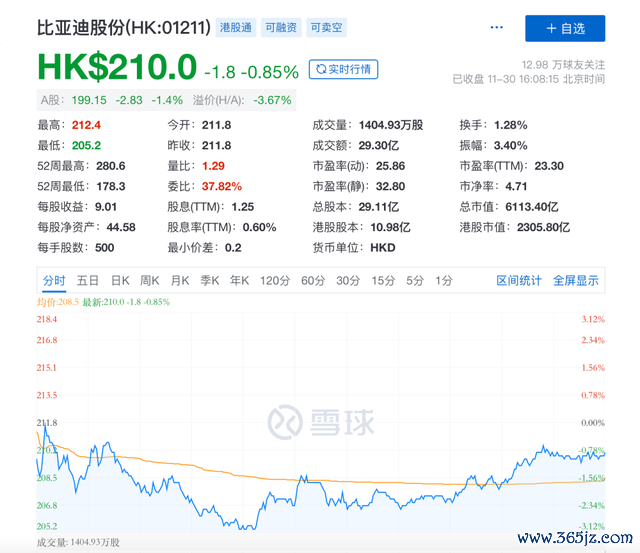Click the 最高 value 212.4
This screenshot has height=553, width=640.
click(86, 125)
